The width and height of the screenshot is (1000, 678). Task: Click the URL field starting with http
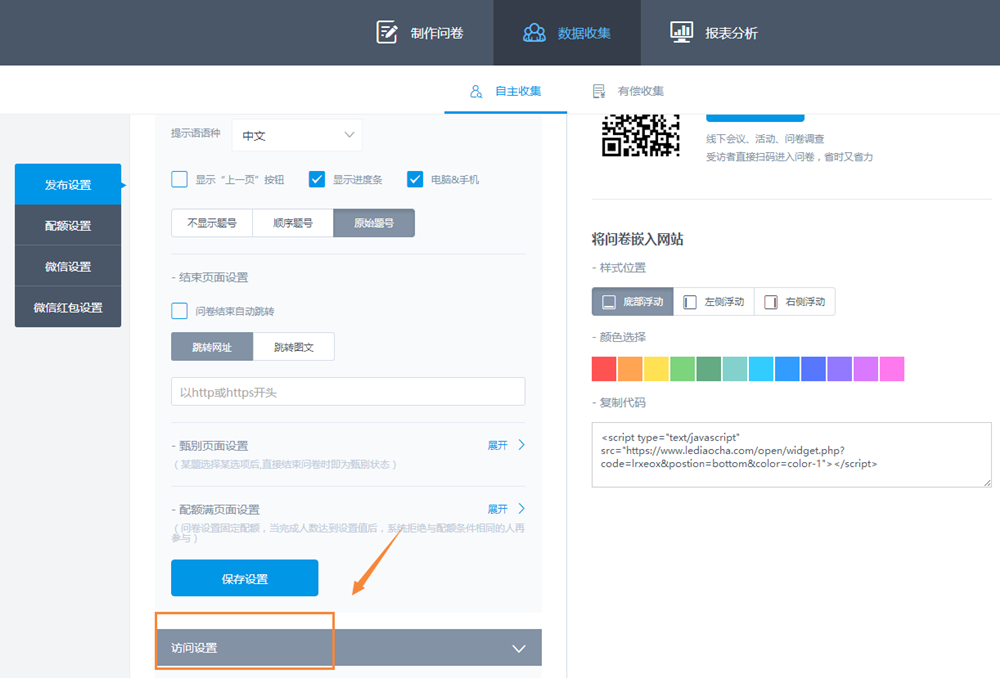pyautogui.click(x=348, y=392)
